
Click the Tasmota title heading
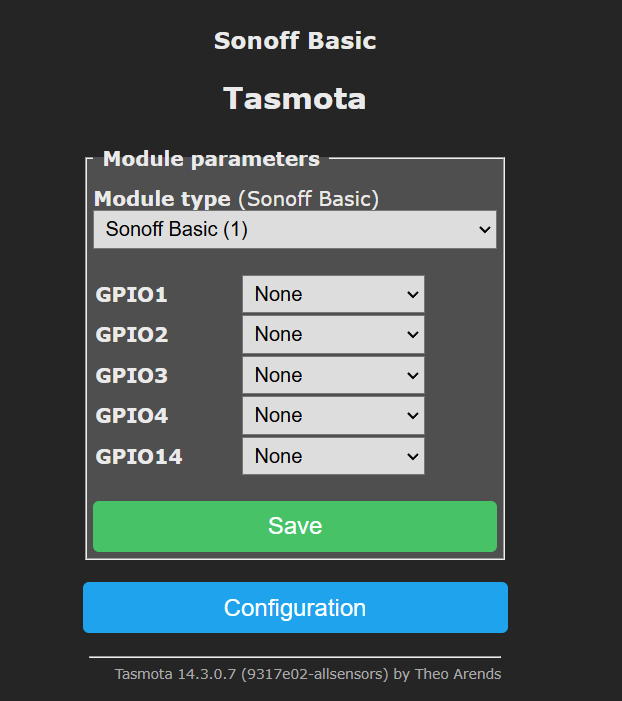[x=295, y=98]
